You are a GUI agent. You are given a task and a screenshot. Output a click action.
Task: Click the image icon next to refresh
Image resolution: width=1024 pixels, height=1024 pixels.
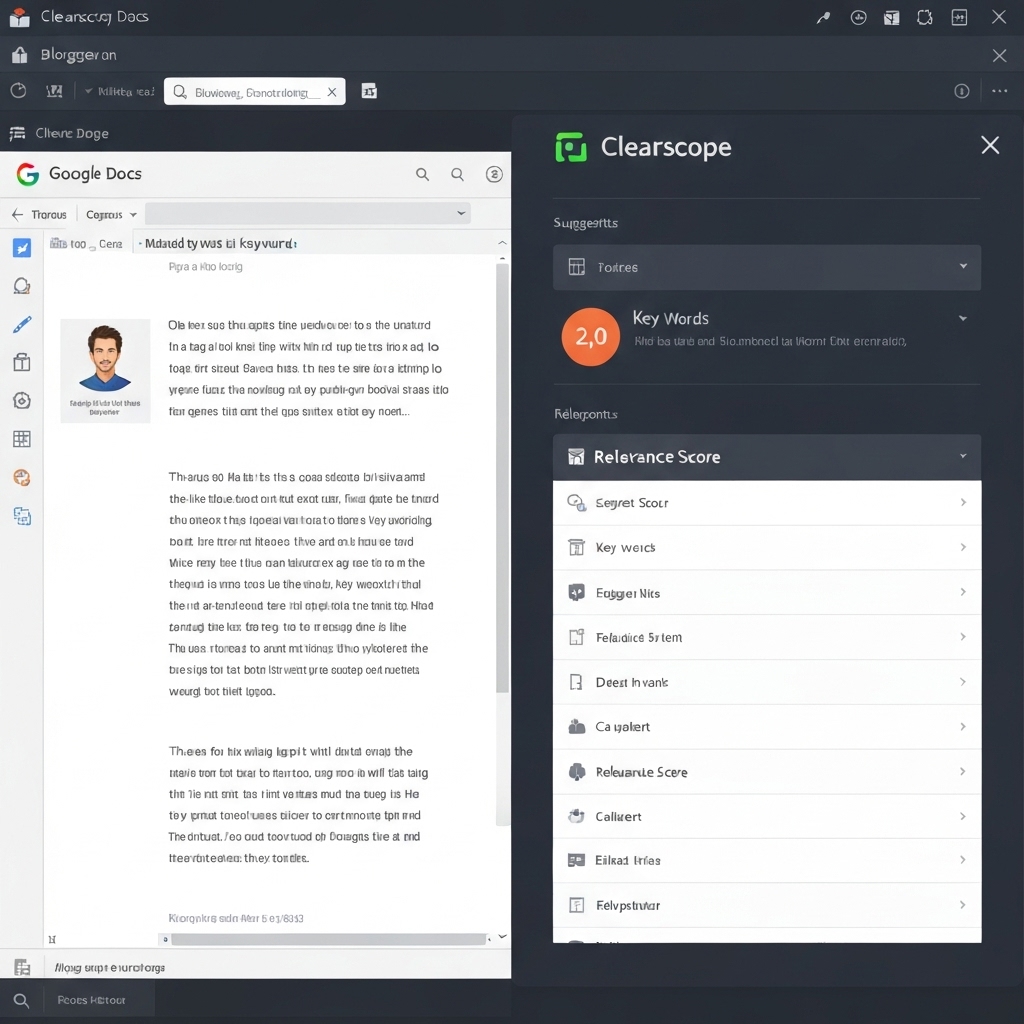click(54, 91)
